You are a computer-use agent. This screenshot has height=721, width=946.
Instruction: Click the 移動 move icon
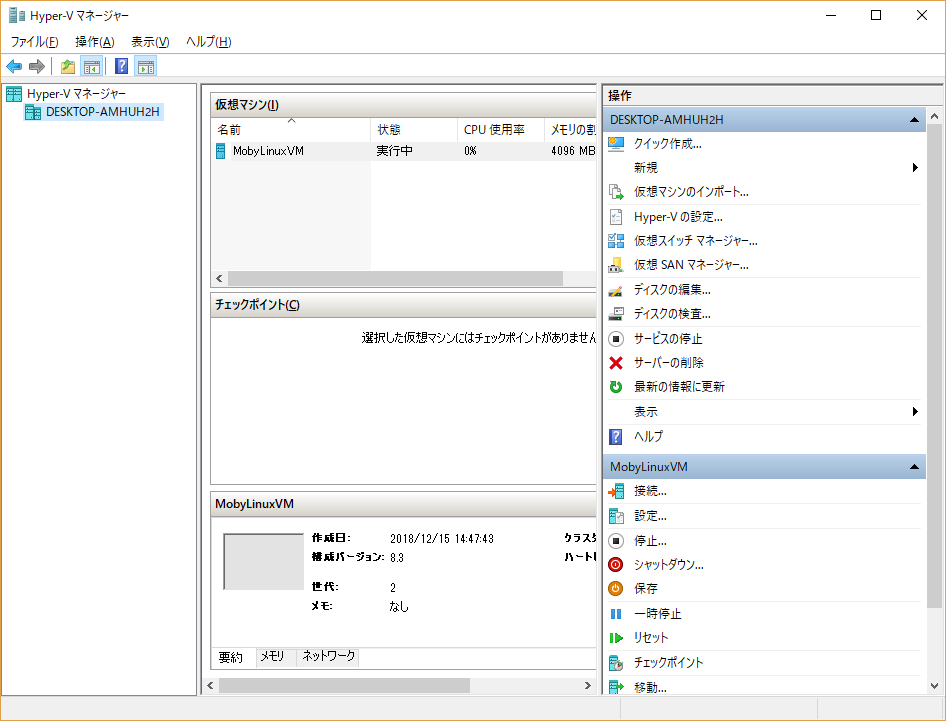coord(615,687)
